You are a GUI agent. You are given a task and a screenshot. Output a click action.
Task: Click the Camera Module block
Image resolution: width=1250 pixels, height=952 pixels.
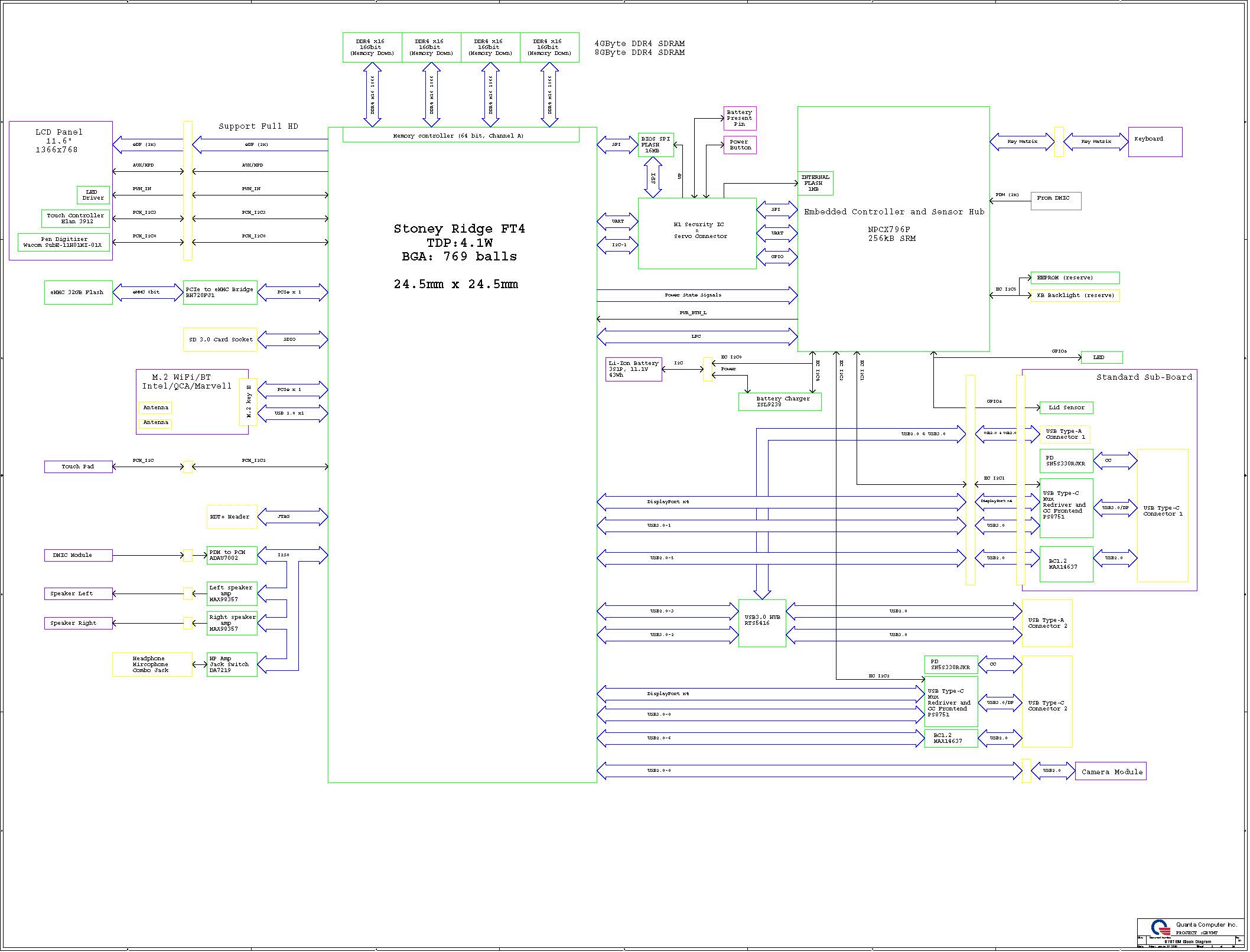1111,771
